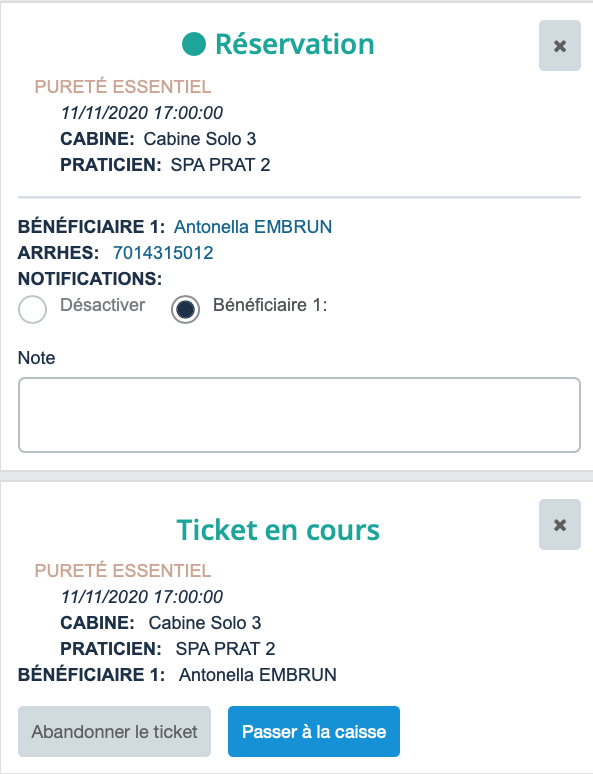593x774 pixels.
Task: Click the Bénéficiaire 1: radio label text
Action: pos(270,305)
